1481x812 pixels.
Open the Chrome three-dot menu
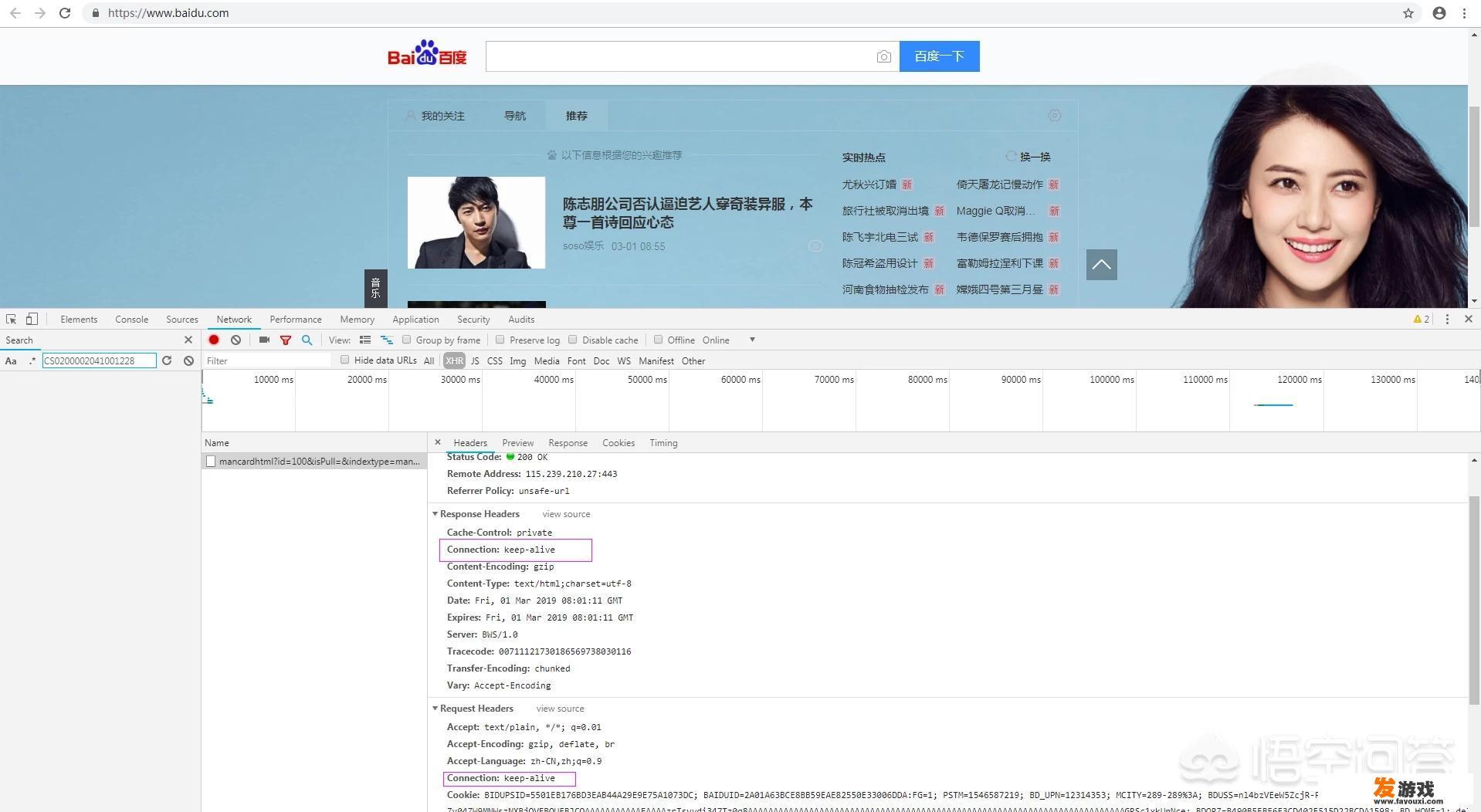[1464, 13]
